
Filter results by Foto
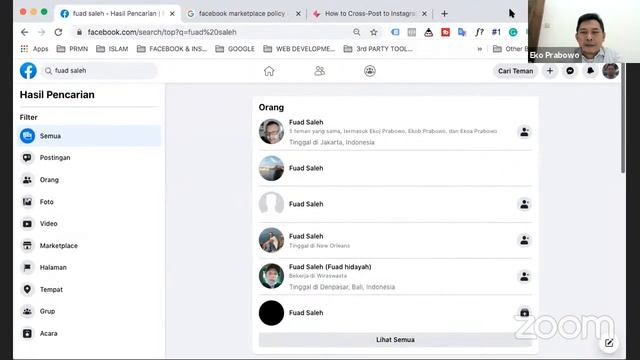click(89, 202)
